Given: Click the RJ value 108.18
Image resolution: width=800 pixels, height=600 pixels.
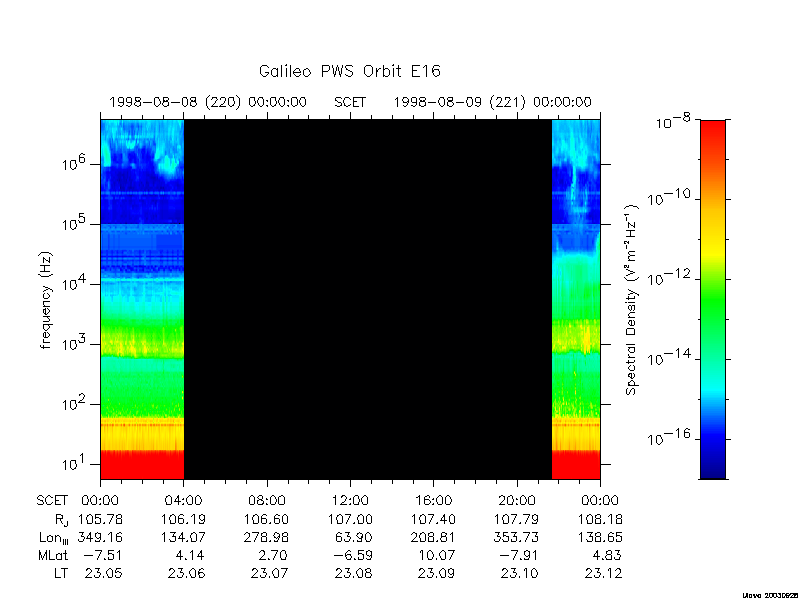Looking at the screenshot, I should (600, 519).
